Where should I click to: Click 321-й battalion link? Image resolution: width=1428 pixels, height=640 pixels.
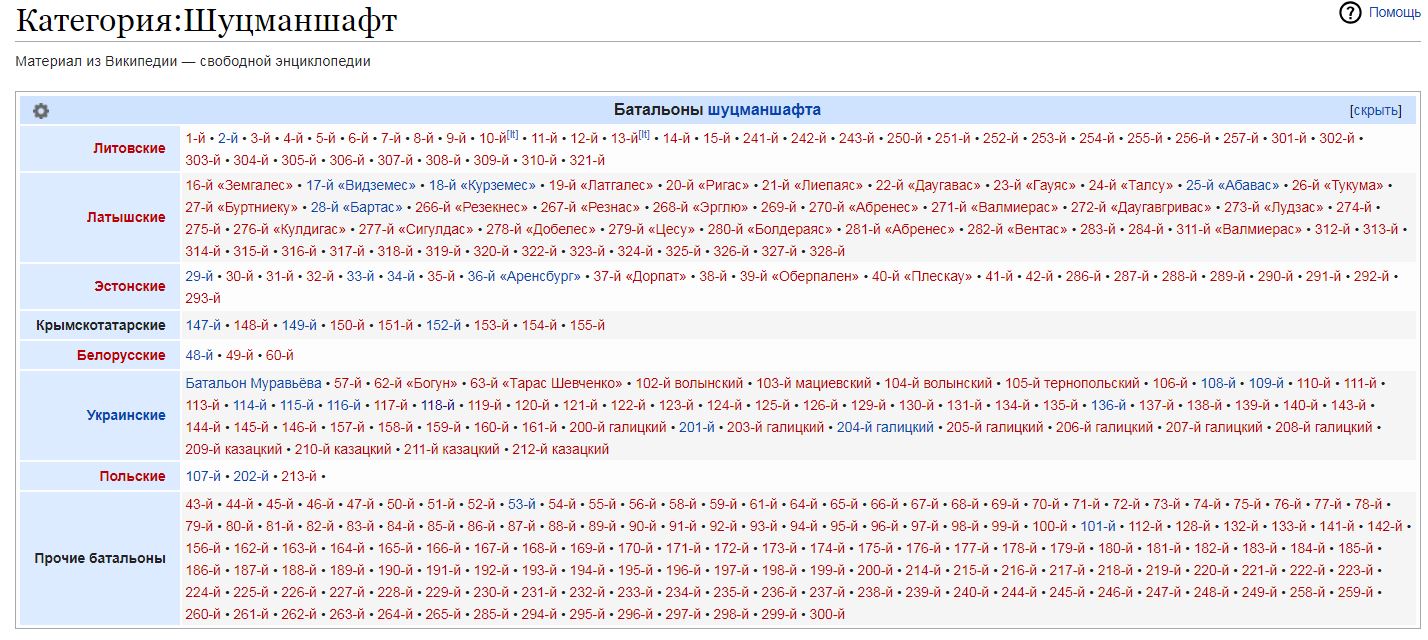(588, 160)
